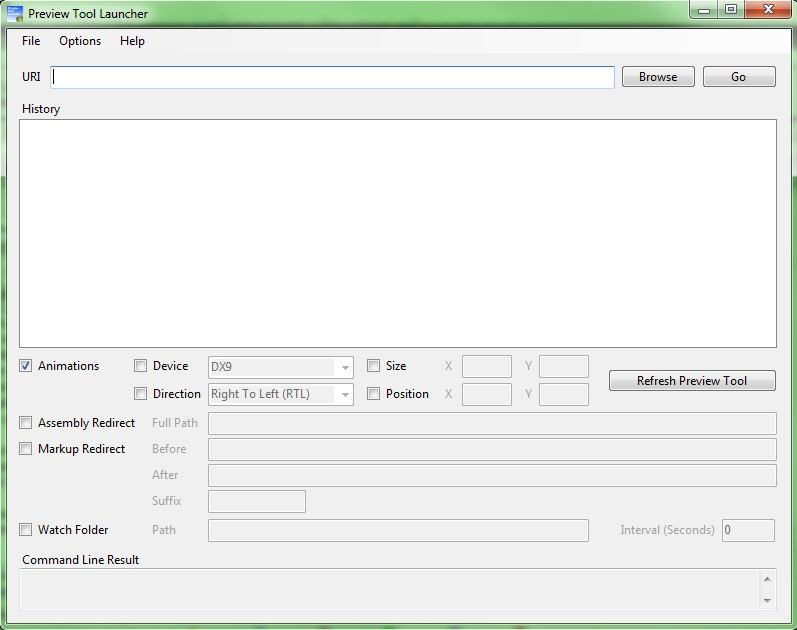Image resolution: width=797 pixels, height=630 pixels.
Task: Click inside the History list box
Action: (x=398, y=233)
